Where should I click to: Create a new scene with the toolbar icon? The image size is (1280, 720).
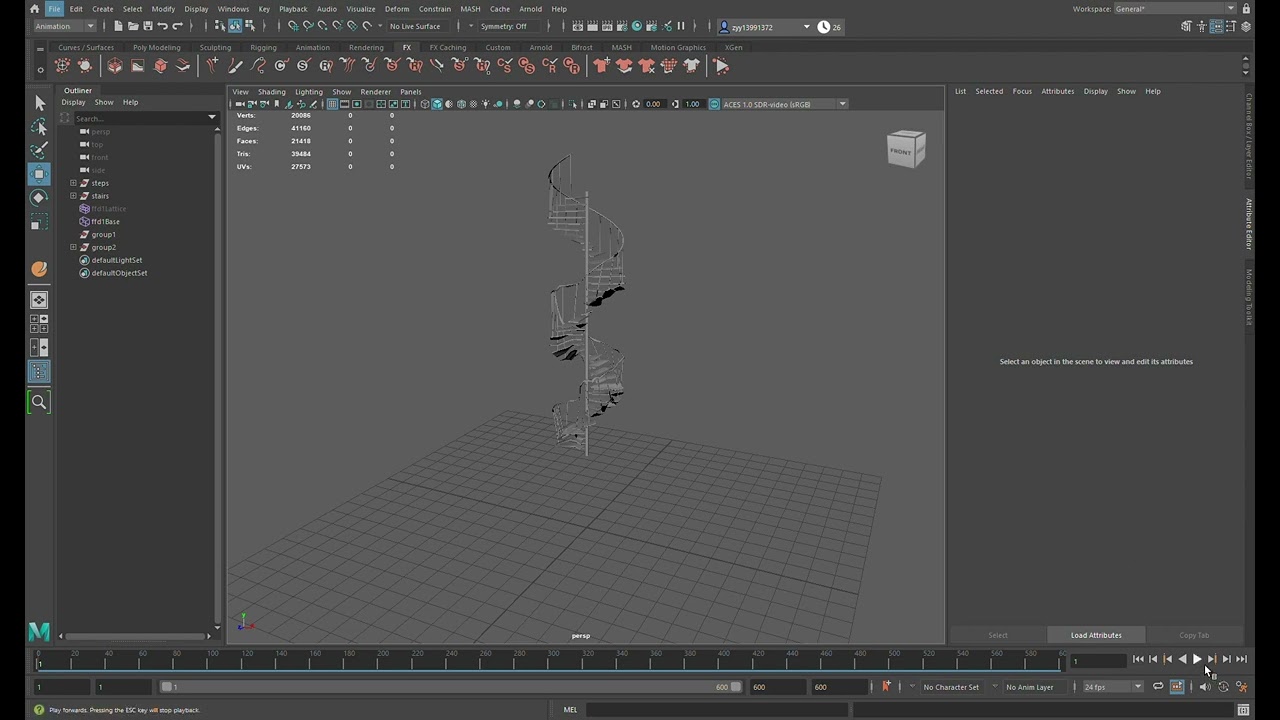pos(118,26)
